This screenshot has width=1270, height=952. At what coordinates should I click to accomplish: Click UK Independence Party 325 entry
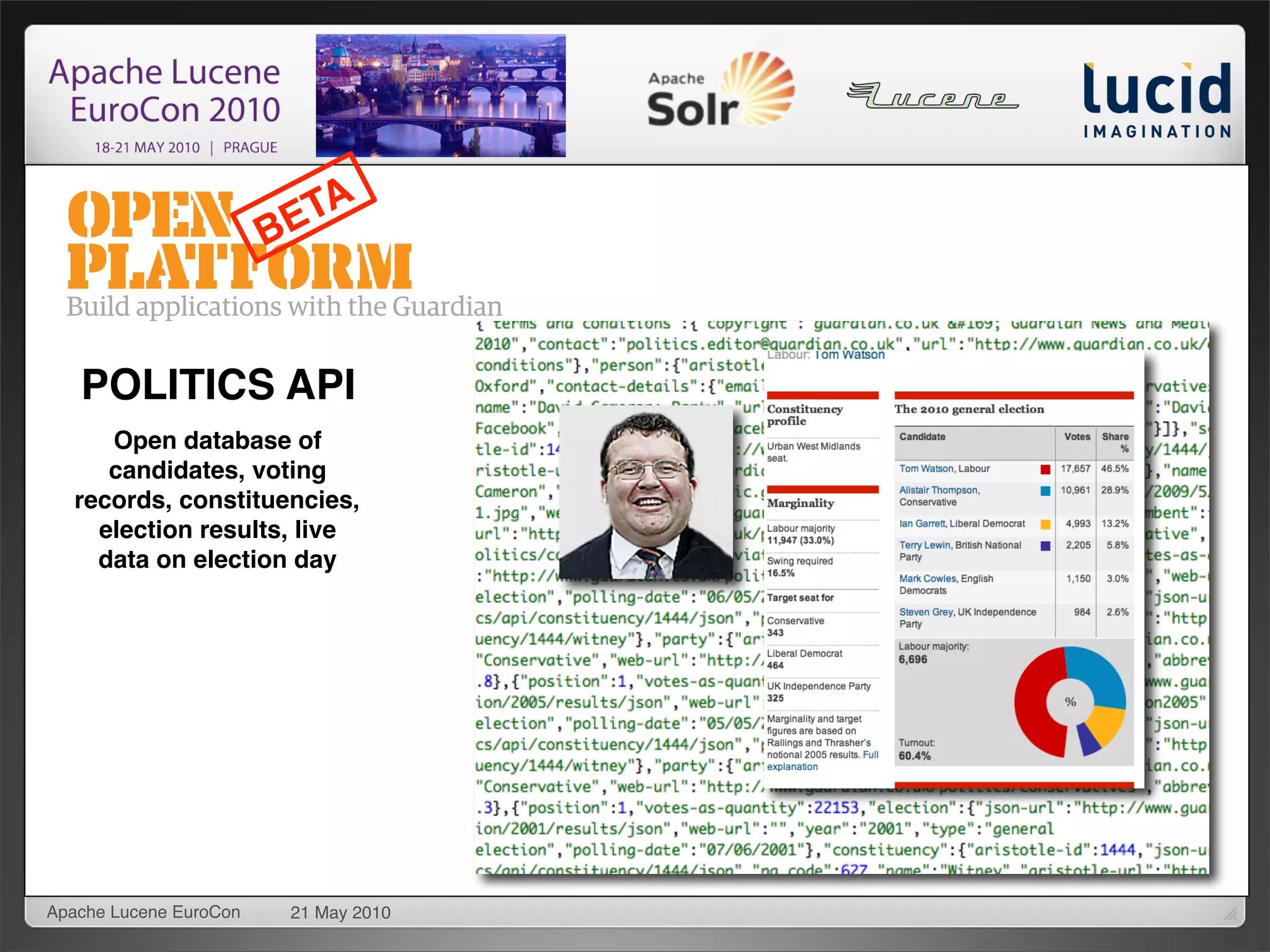(x=819, y=692)
